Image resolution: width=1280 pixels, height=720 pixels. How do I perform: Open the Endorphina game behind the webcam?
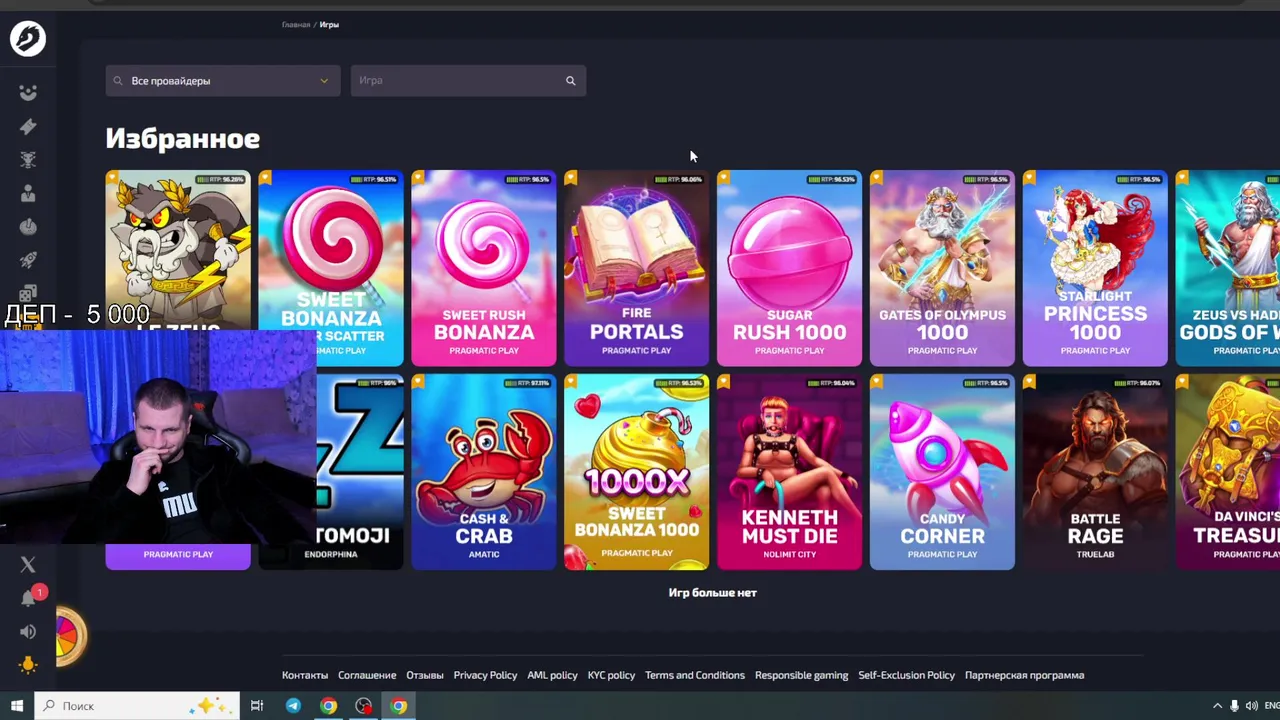(360, 472)
